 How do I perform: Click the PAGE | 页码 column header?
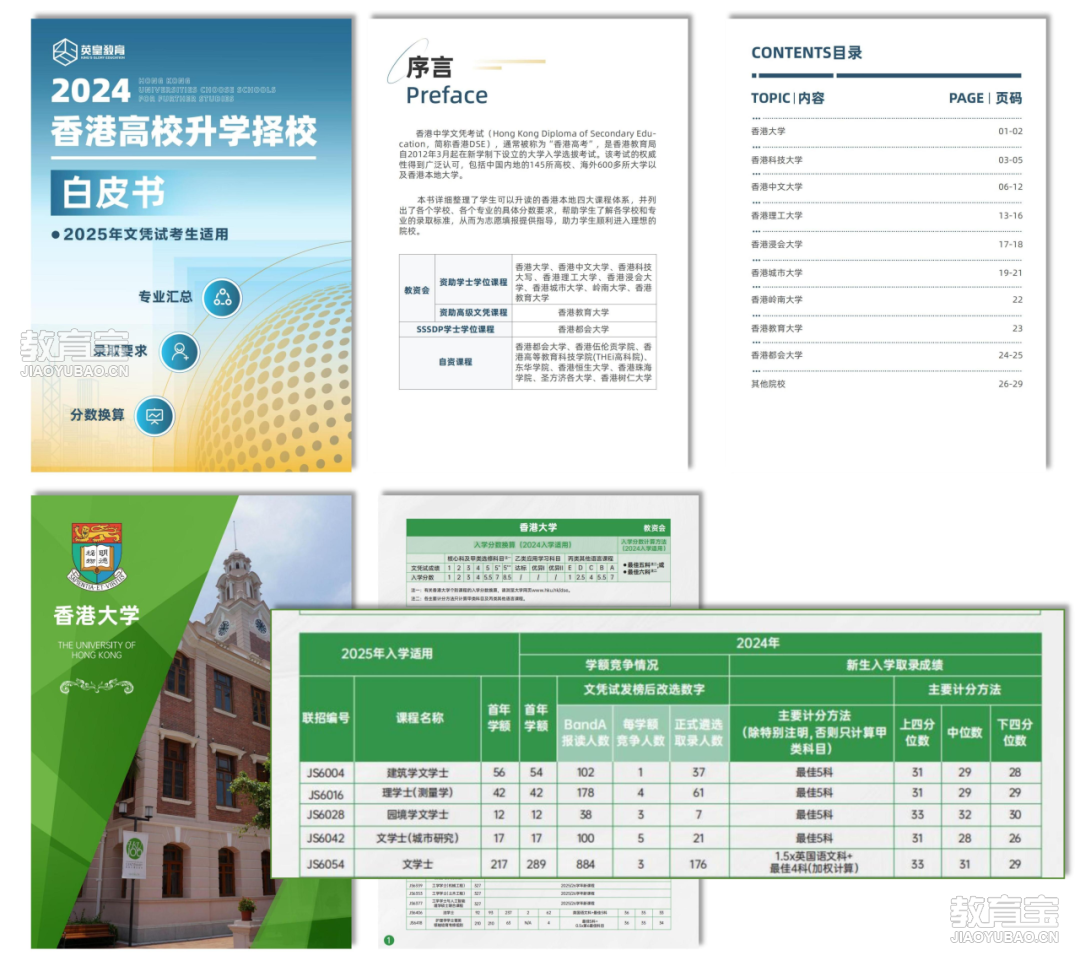click(985, 98)
